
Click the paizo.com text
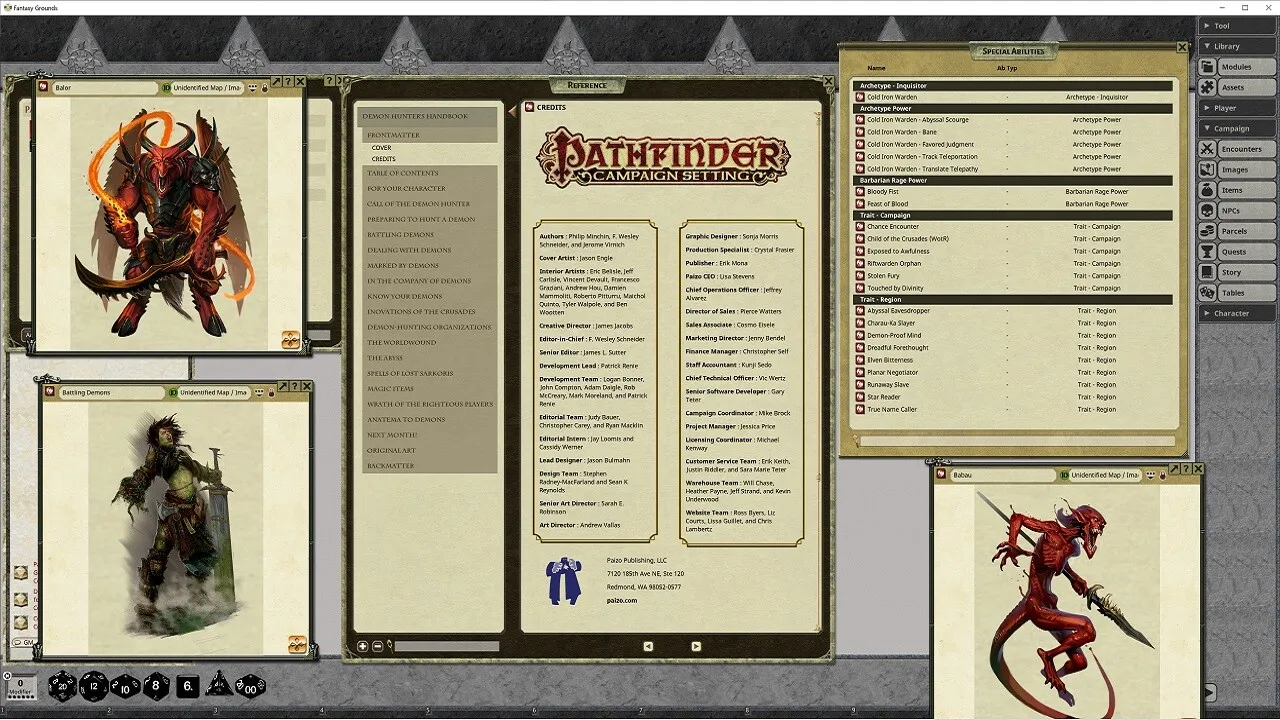(x=621, y=600)
